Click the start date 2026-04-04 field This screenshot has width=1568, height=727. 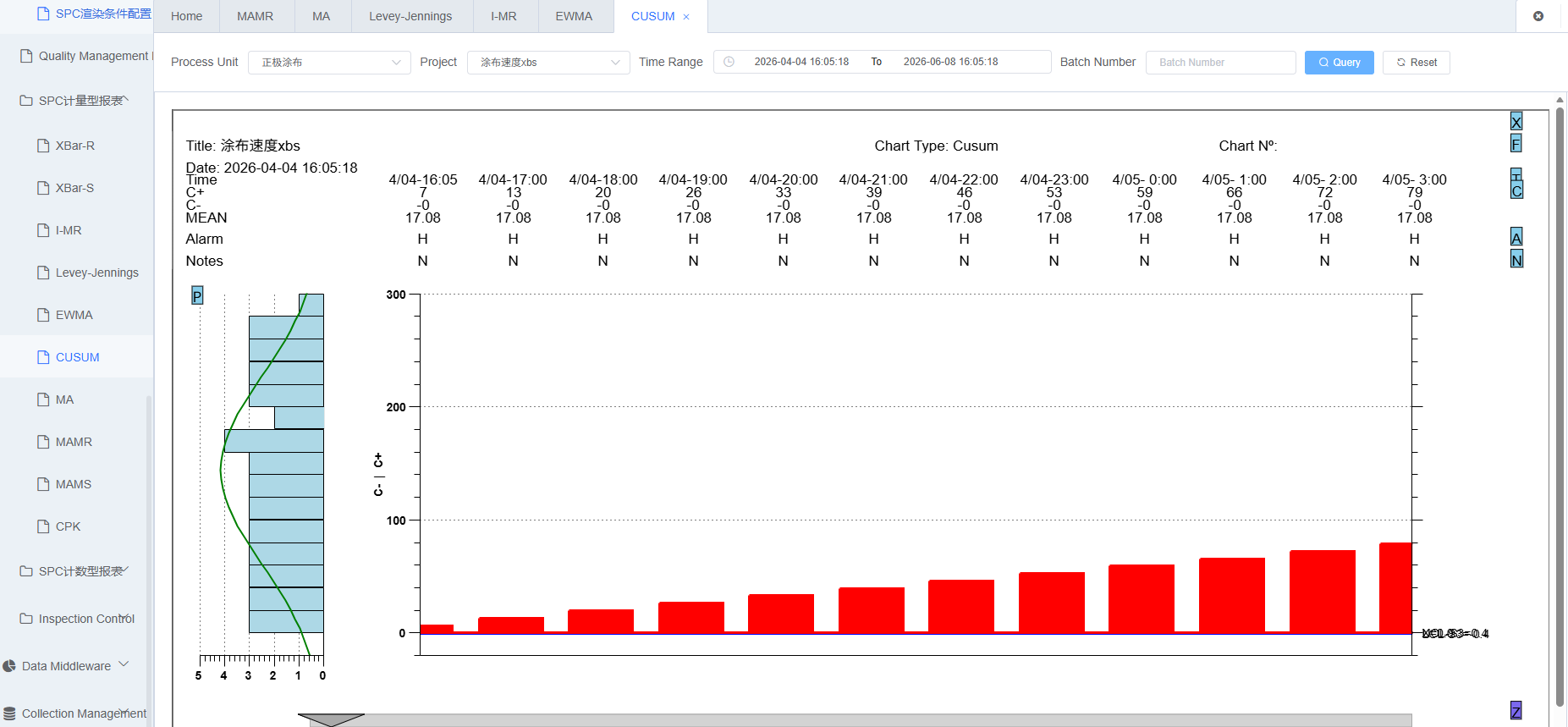(801, 62)
